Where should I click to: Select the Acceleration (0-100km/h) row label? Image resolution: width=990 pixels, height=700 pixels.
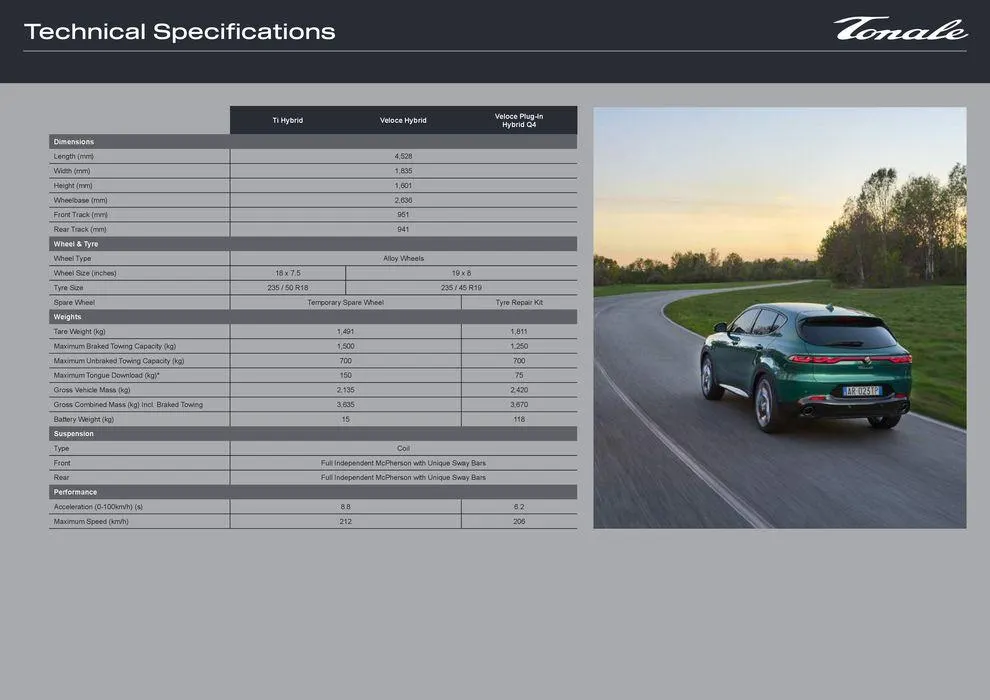98,507
